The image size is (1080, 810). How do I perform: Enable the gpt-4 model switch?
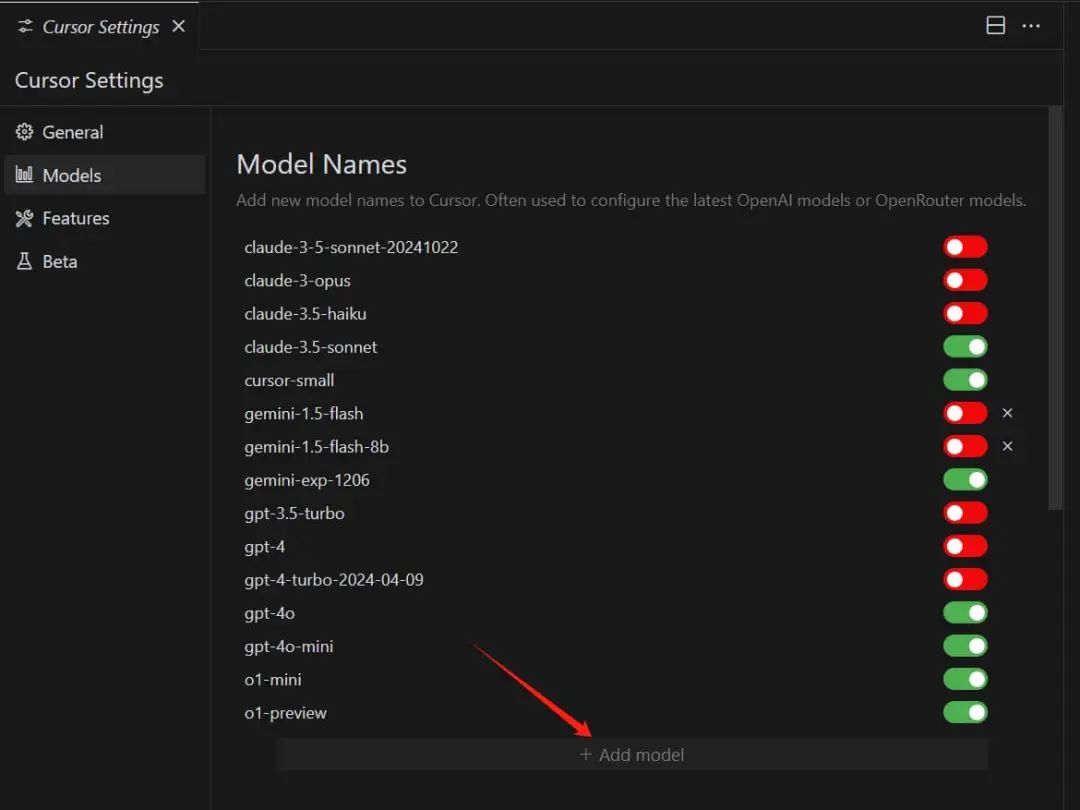[965, 546]
